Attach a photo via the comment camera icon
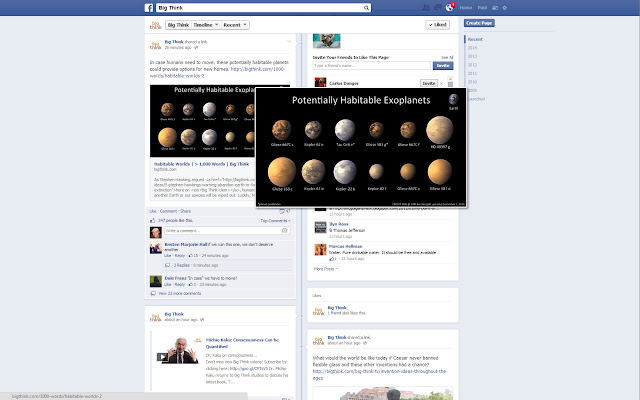This screenshot has width=640, height=400. point(284,231)
